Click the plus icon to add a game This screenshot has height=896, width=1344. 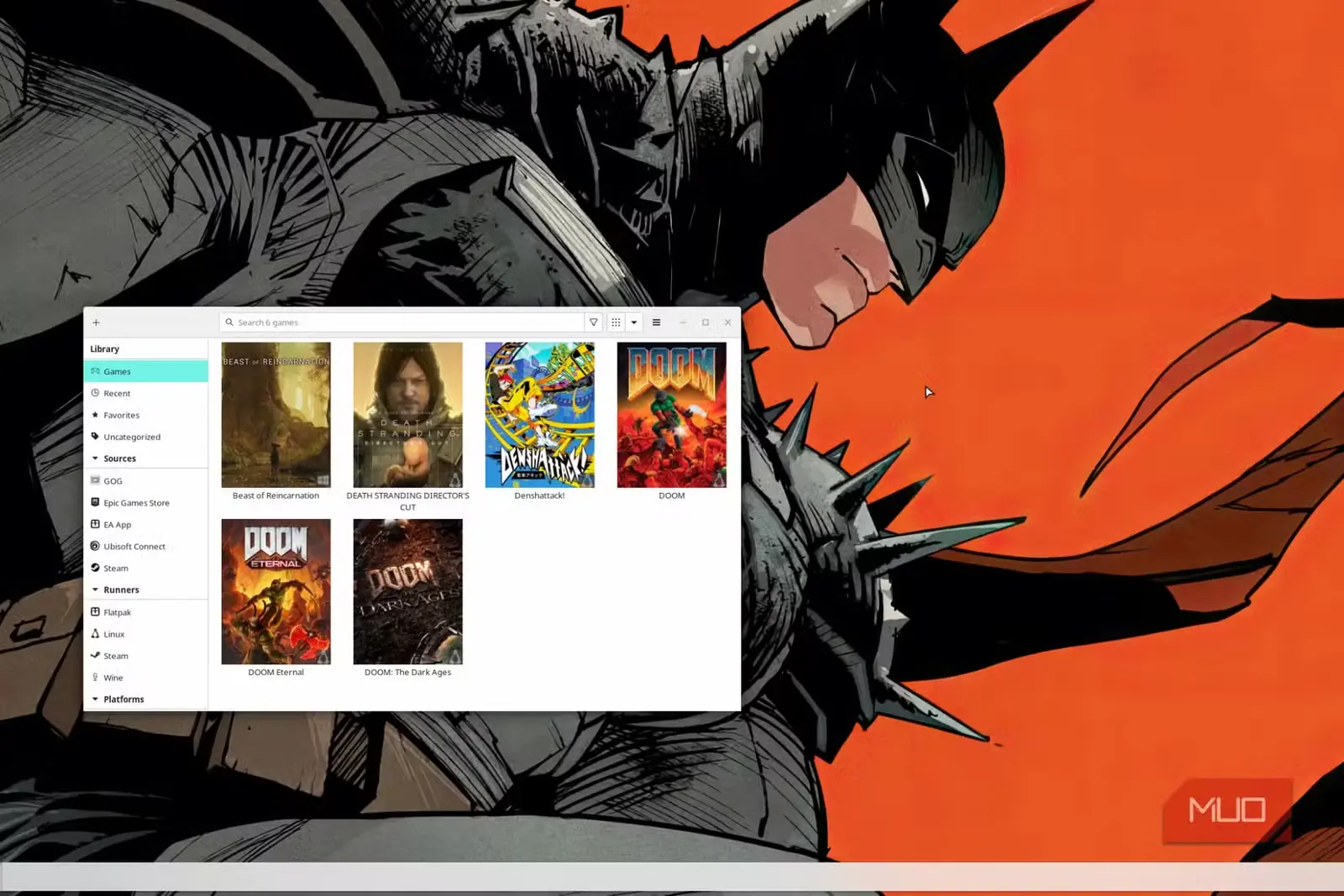(96, 322)
